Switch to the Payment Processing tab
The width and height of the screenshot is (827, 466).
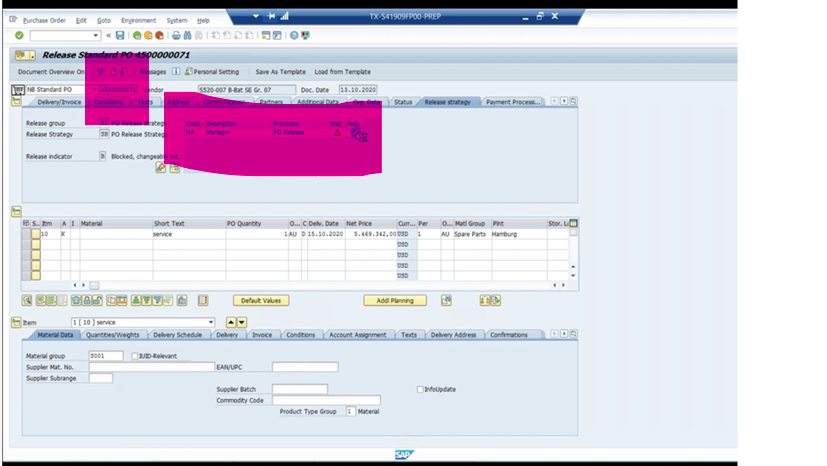pyautogui.click(x=513, y=102)
